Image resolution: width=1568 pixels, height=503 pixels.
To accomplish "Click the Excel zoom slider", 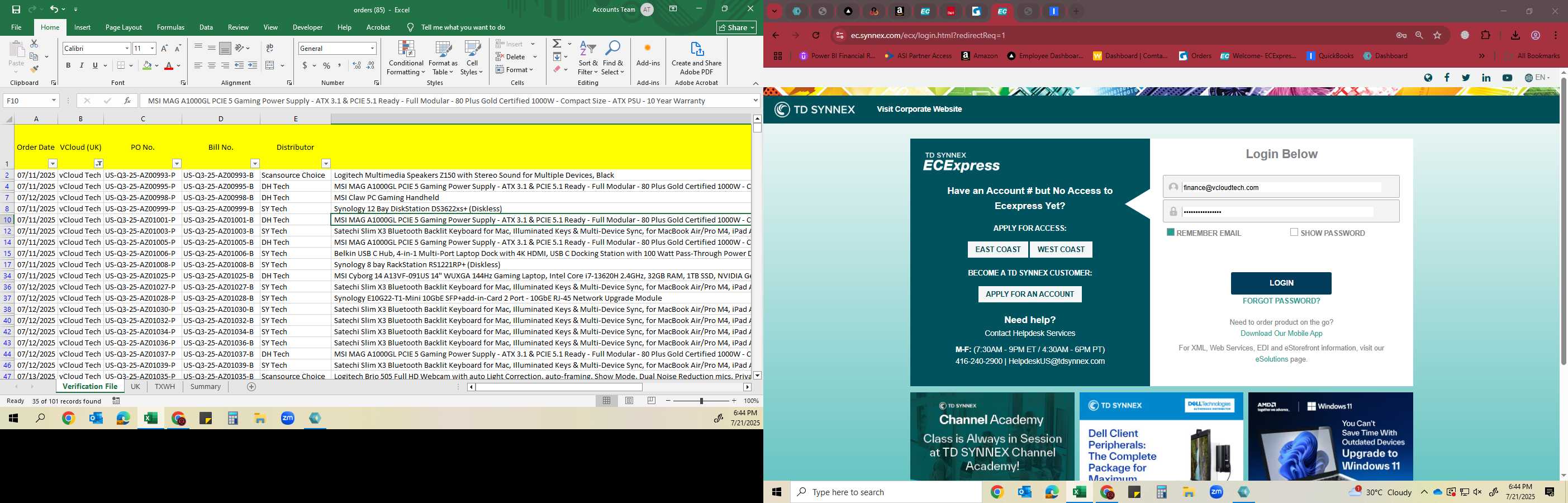I will pyautogui.click(x=701, y=401).
